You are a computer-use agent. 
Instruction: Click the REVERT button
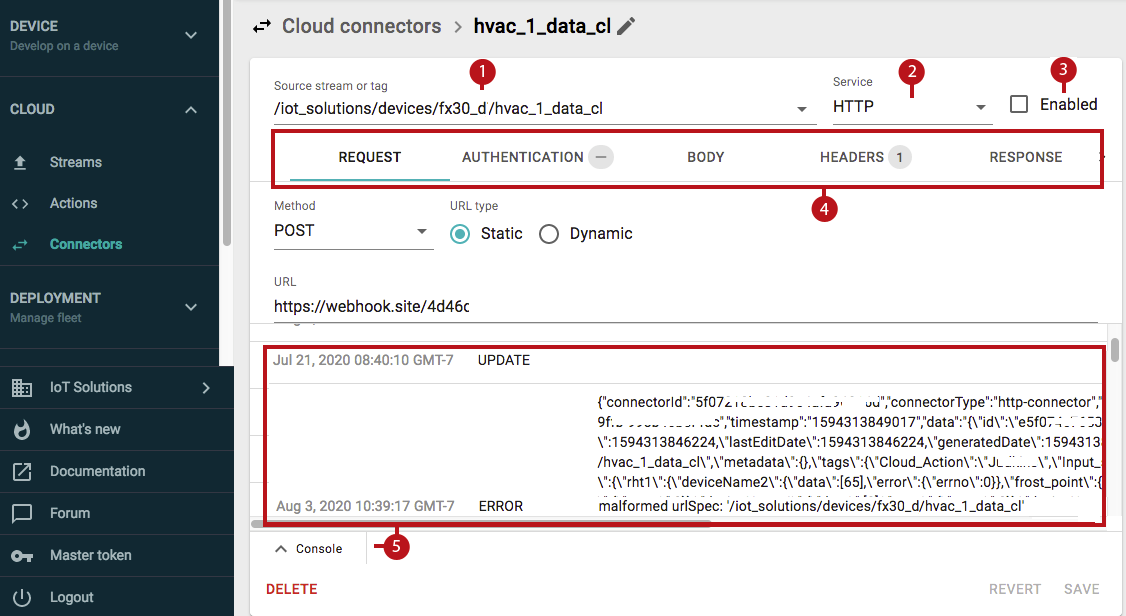tap(1015, 589)
